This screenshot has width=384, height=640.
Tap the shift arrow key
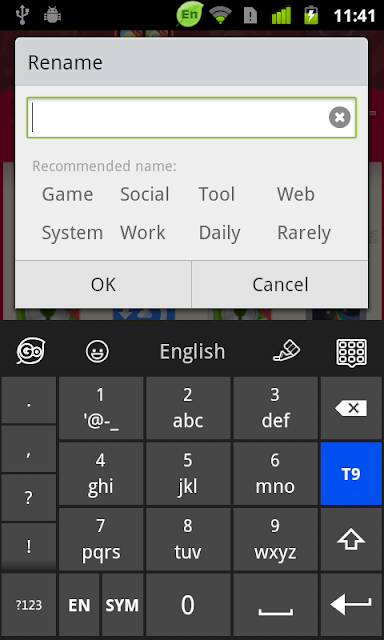click(x=351, y=540)
